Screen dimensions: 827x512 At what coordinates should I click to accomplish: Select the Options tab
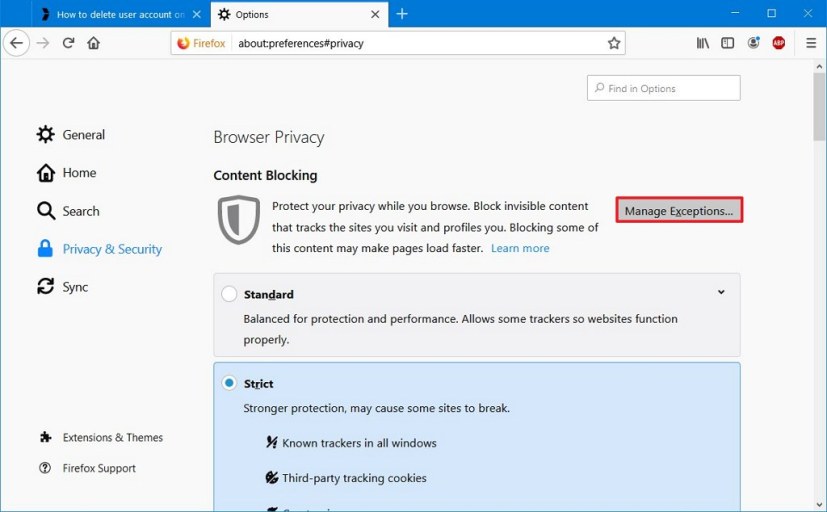299,14
